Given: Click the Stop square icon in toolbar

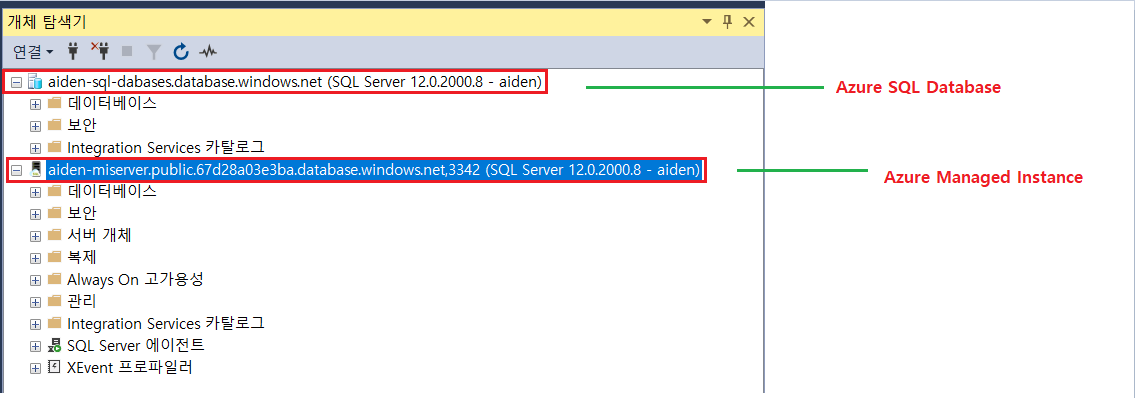Looking at the screenshot, I should click(x=127, y=51).
